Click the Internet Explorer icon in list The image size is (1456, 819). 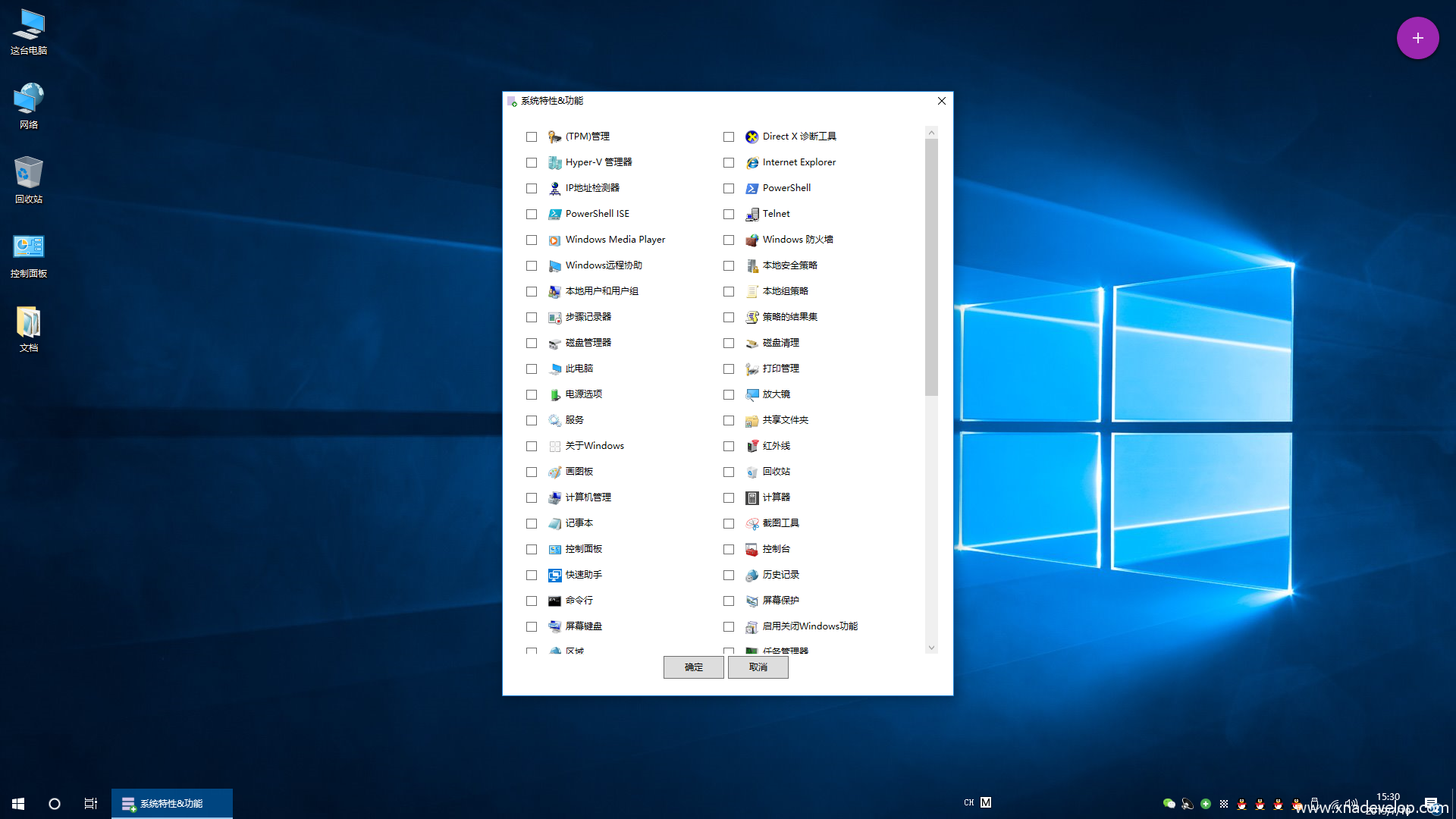(x=752, y=162)
